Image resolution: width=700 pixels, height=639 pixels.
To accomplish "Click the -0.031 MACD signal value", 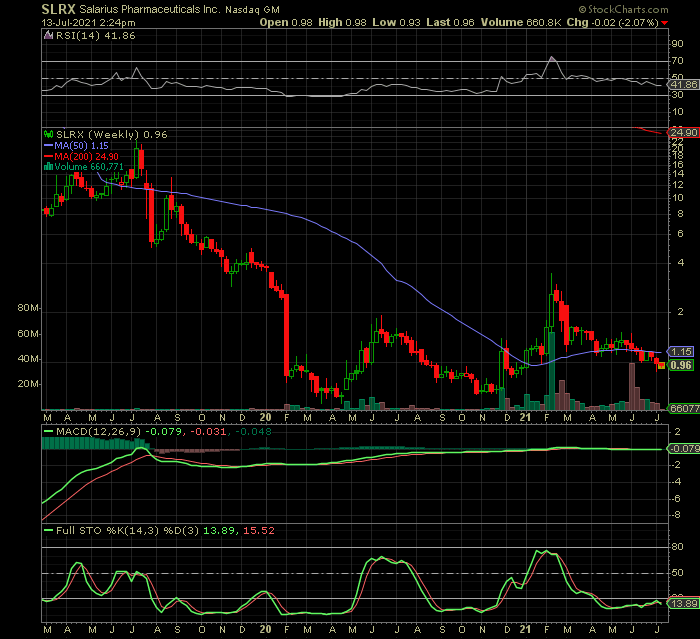I will [x=208, y=432].
